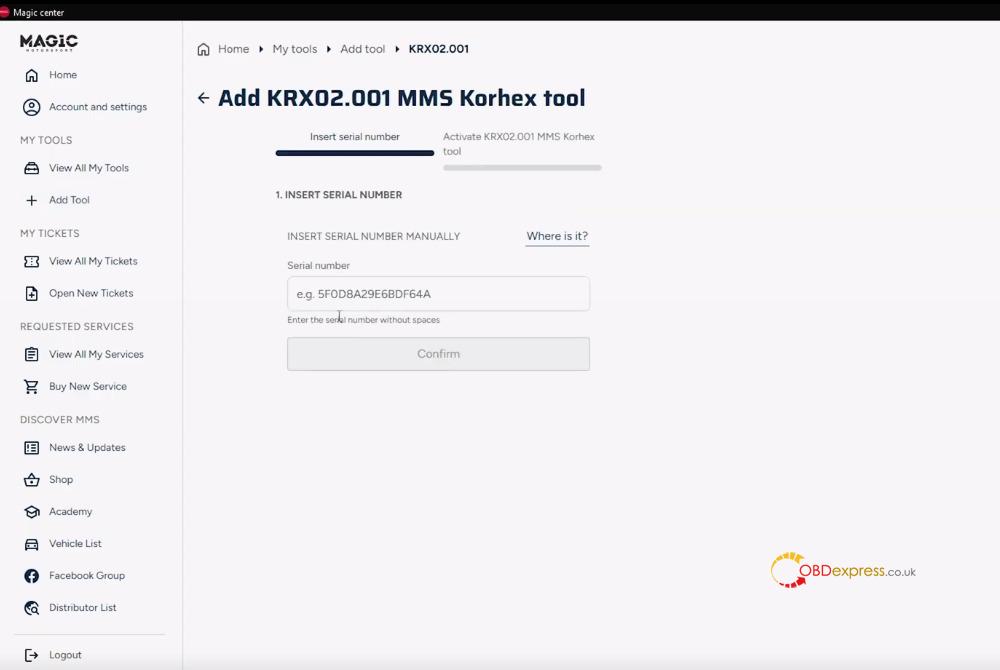Image resolution: width=1000 pixels, height=670 pixels.
Task: Click the View All My Tickets icon
Action: (31, 261)
